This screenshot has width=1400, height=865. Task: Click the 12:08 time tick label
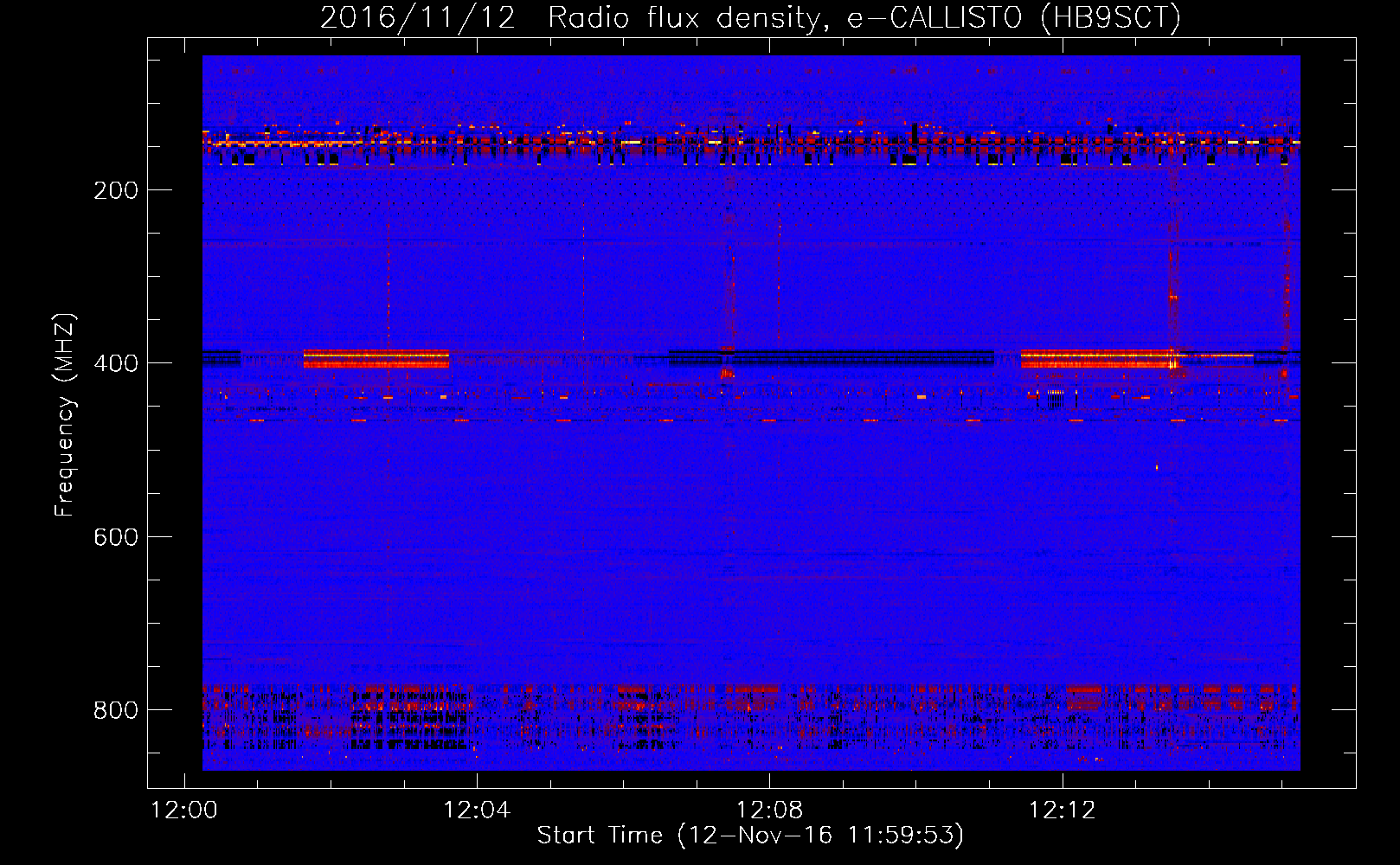click(x=769, y=811)
